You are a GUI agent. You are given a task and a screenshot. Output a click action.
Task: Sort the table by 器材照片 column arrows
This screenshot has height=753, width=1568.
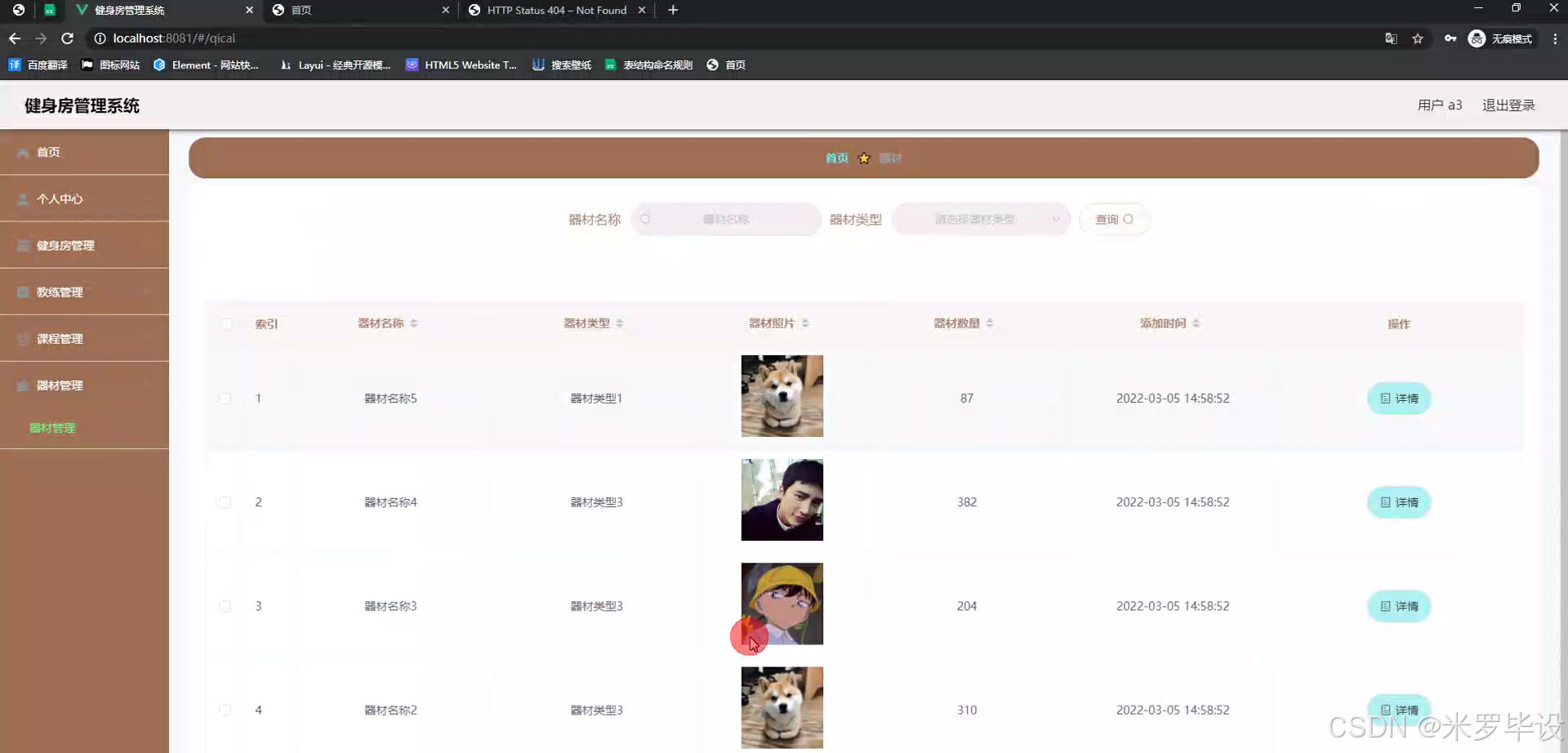[x=805, y=323]
